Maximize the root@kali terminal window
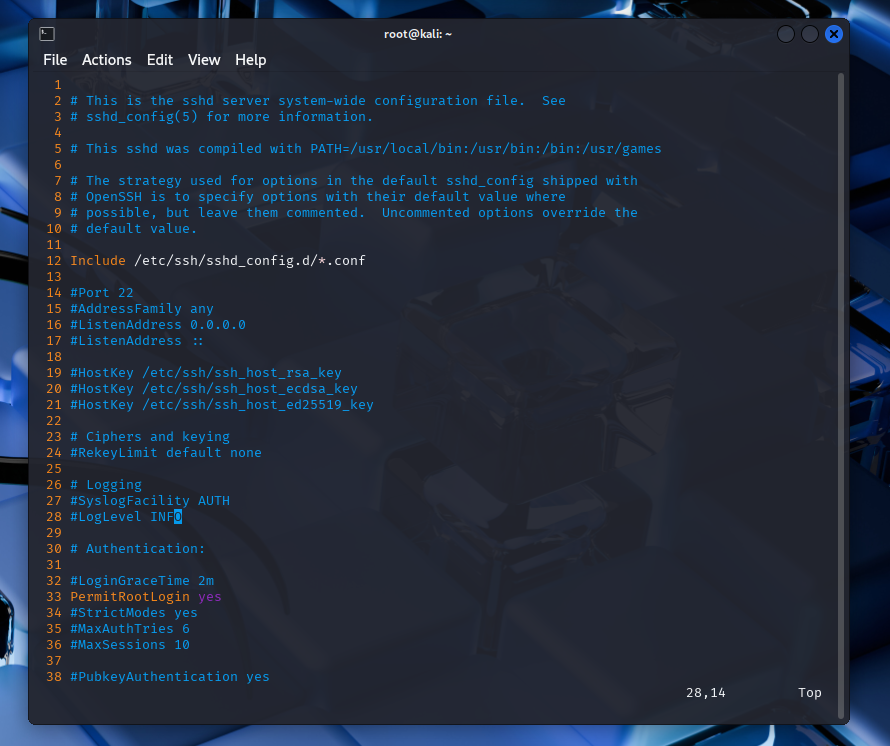 coord(810,34)
